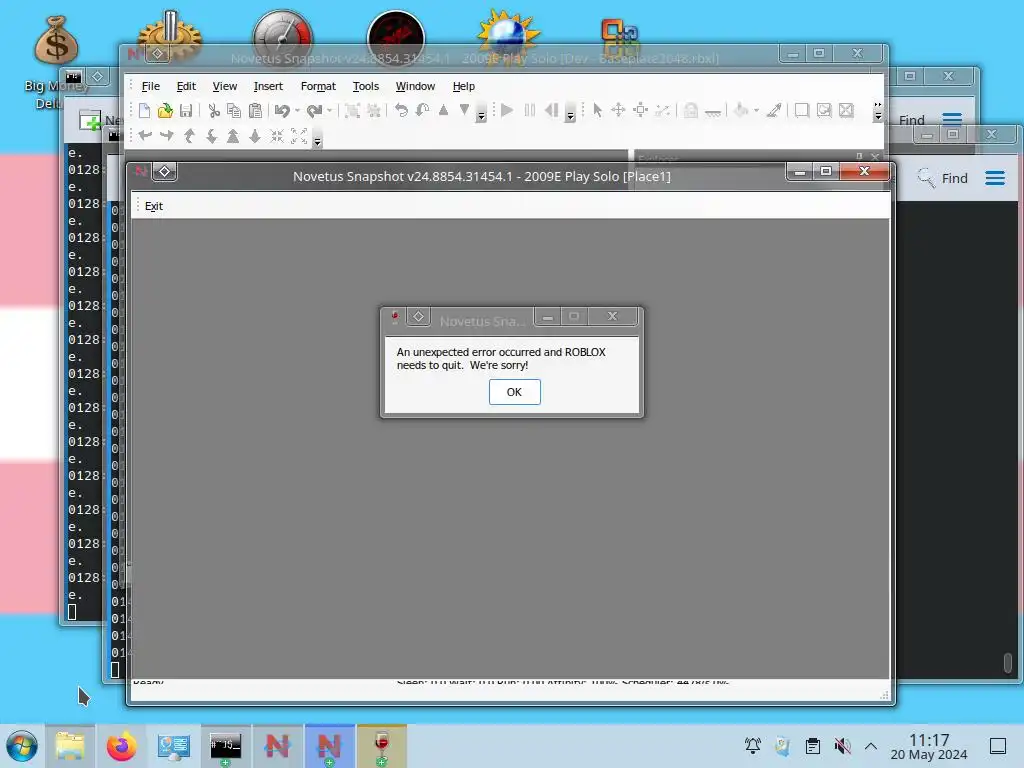
Task: Open the Undo history dropdown arrow
Action: [297, 110]
